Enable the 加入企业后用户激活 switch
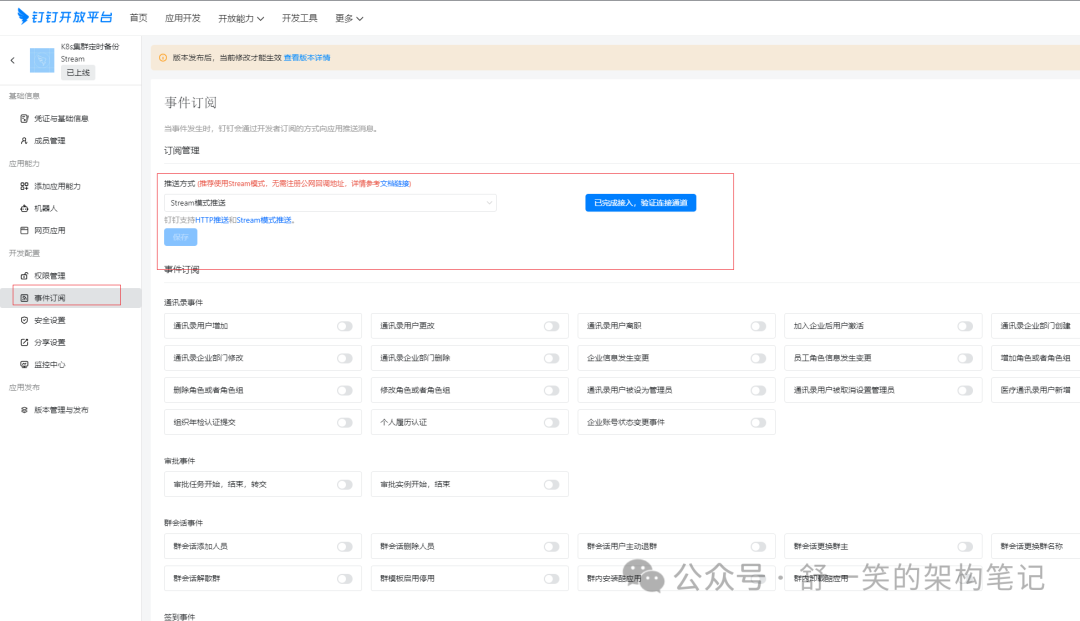 click(x=965, y=326)
